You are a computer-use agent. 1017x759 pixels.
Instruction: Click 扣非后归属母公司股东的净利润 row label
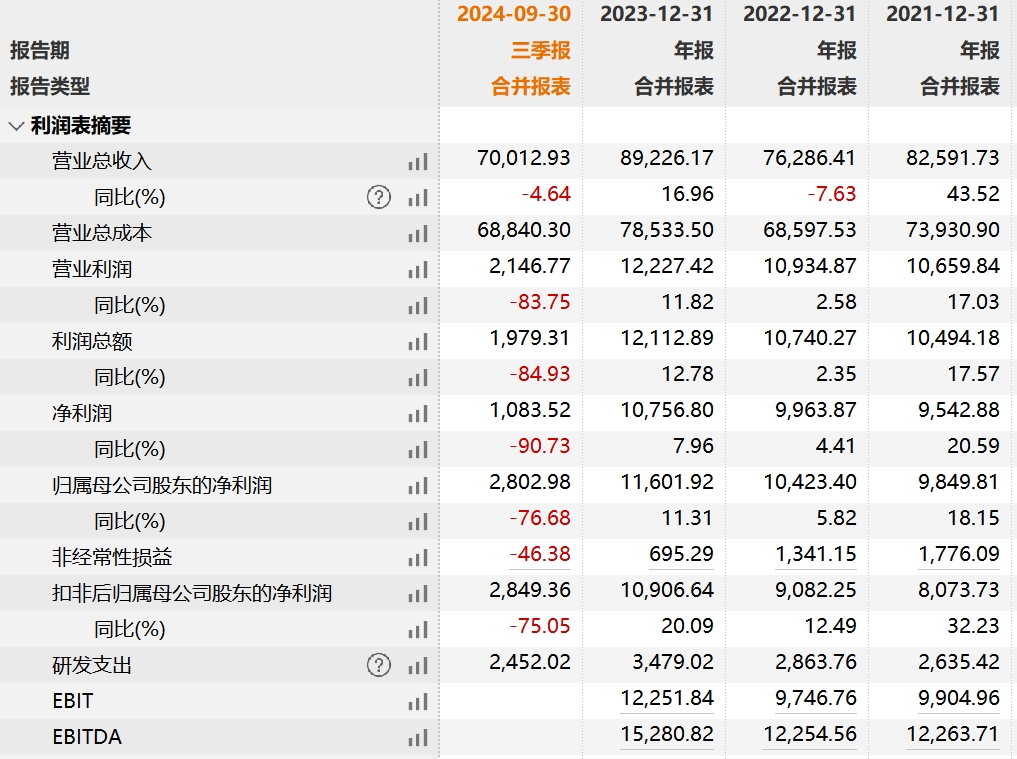tap(192, 593)
